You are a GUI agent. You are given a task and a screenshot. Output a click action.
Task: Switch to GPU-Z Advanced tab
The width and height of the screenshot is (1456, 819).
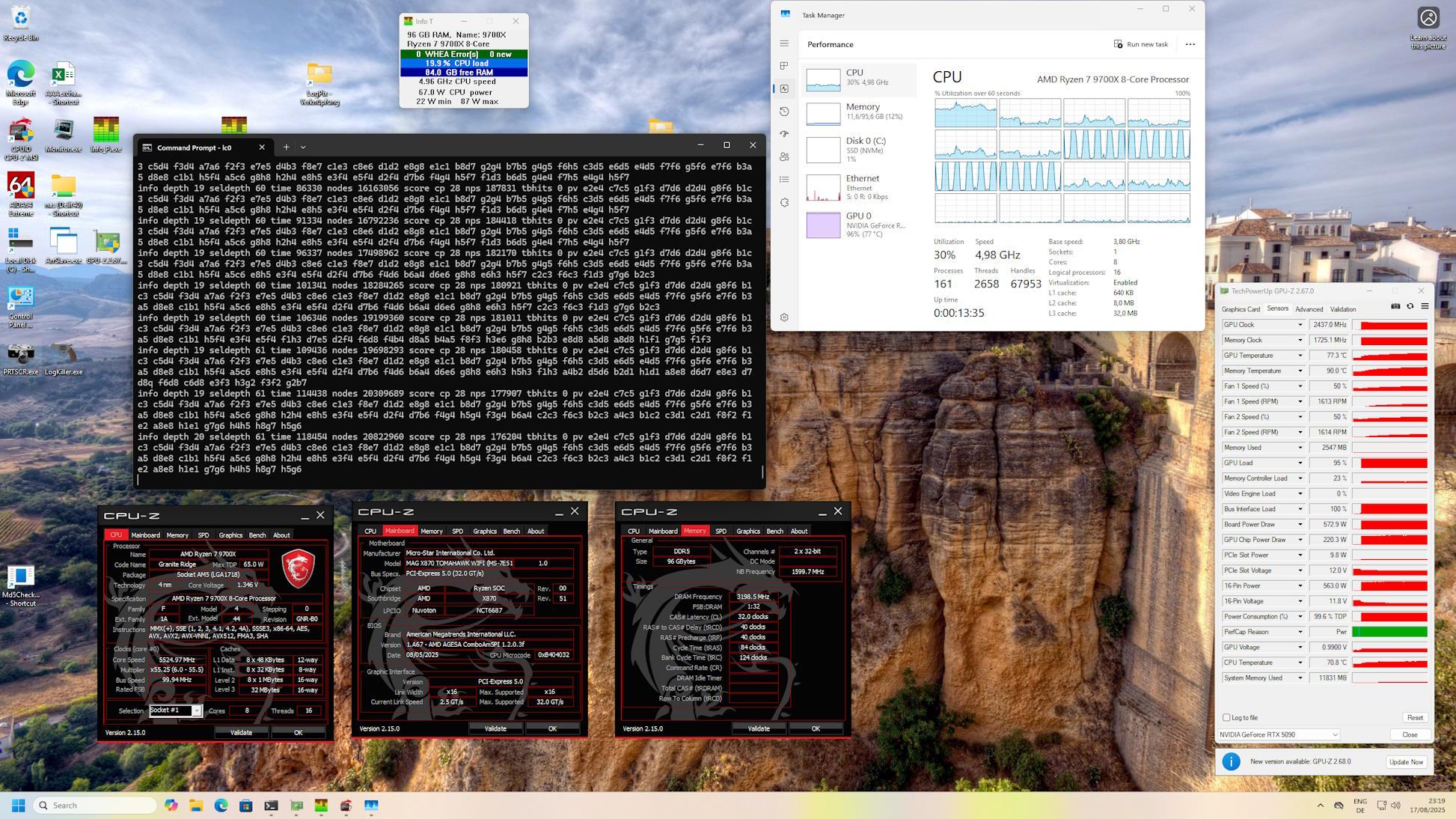1309,309
